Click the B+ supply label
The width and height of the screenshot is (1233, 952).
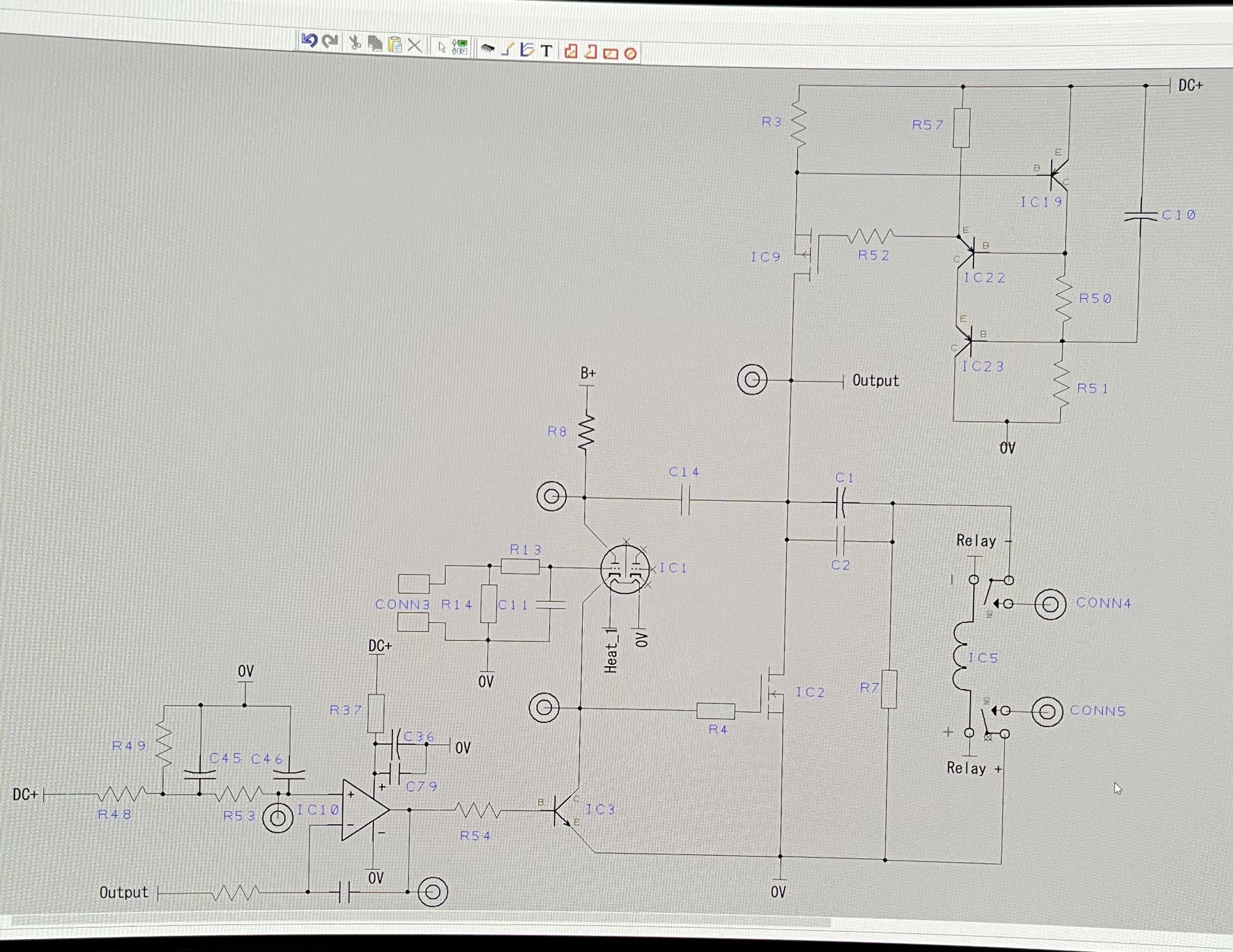[x=588, y=373]
